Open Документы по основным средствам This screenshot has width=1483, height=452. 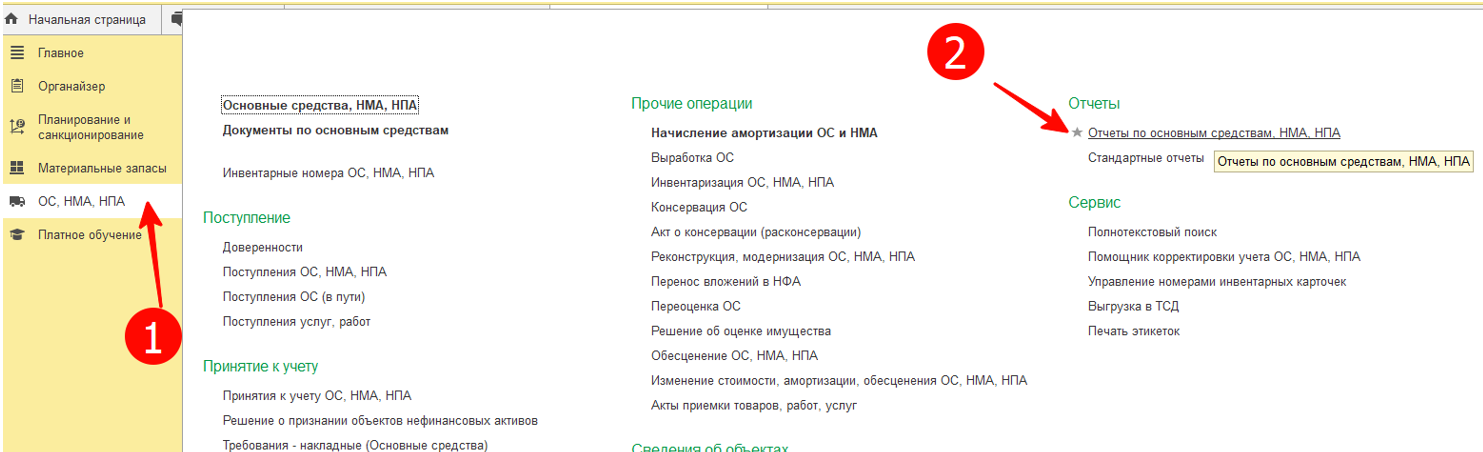tap(335, 130)
